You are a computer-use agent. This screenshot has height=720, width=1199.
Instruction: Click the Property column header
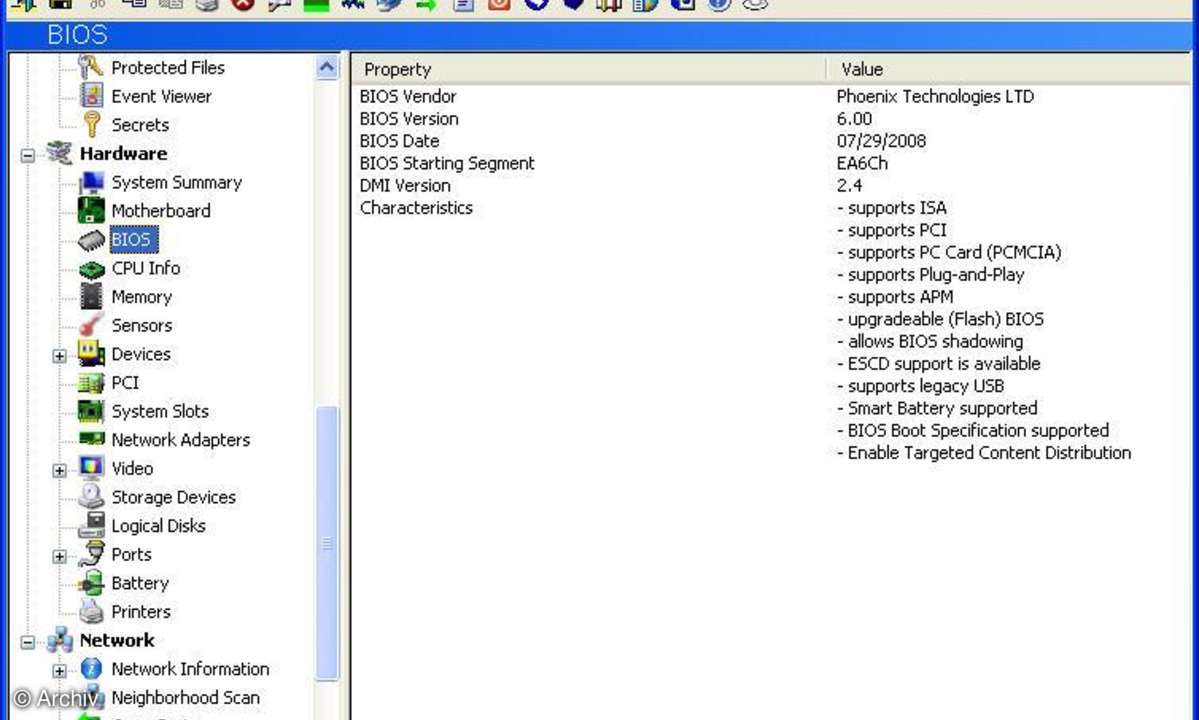point(590,70)
